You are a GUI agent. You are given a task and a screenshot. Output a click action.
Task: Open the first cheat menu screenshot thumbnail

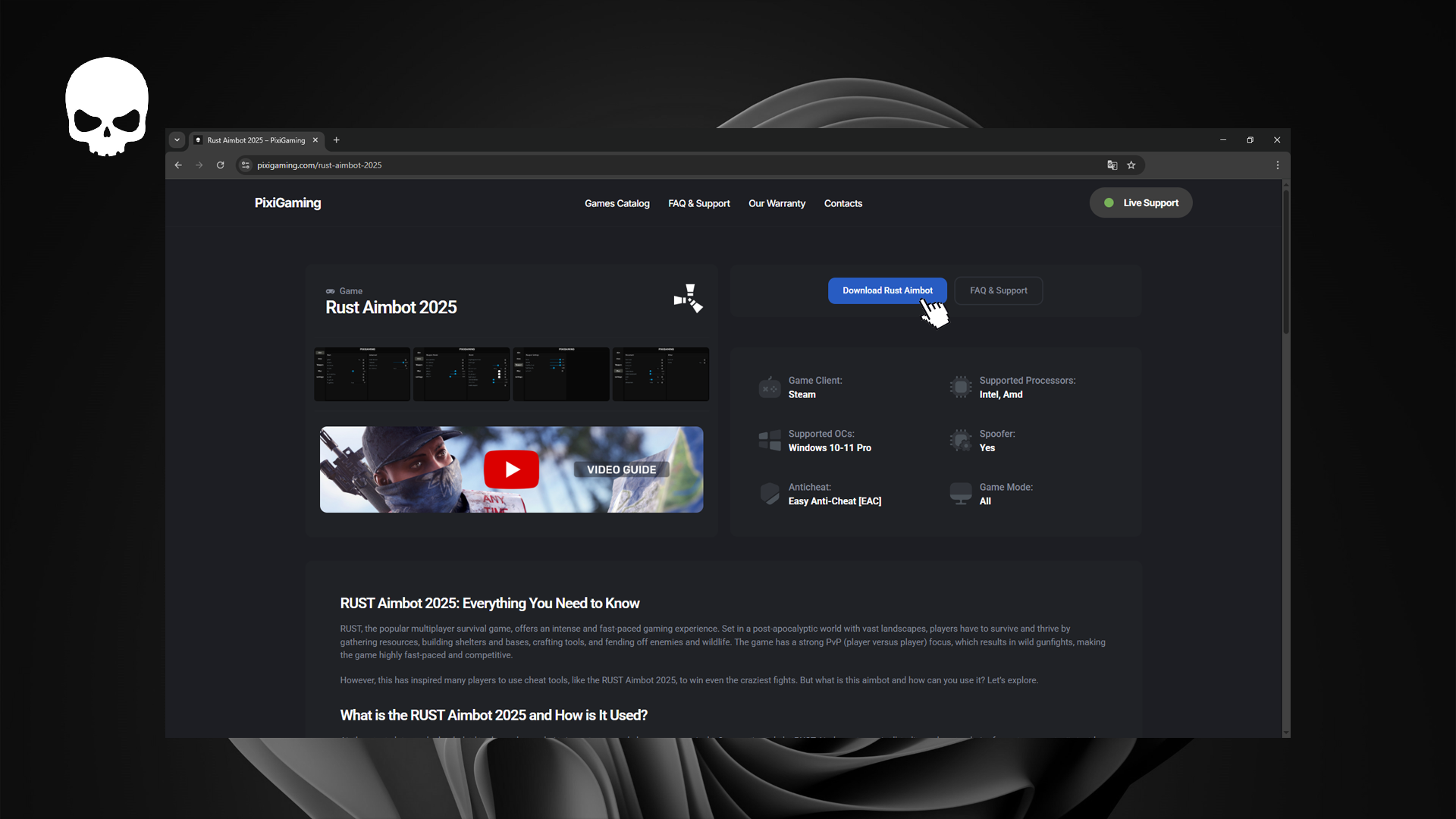tap(362, 375)
